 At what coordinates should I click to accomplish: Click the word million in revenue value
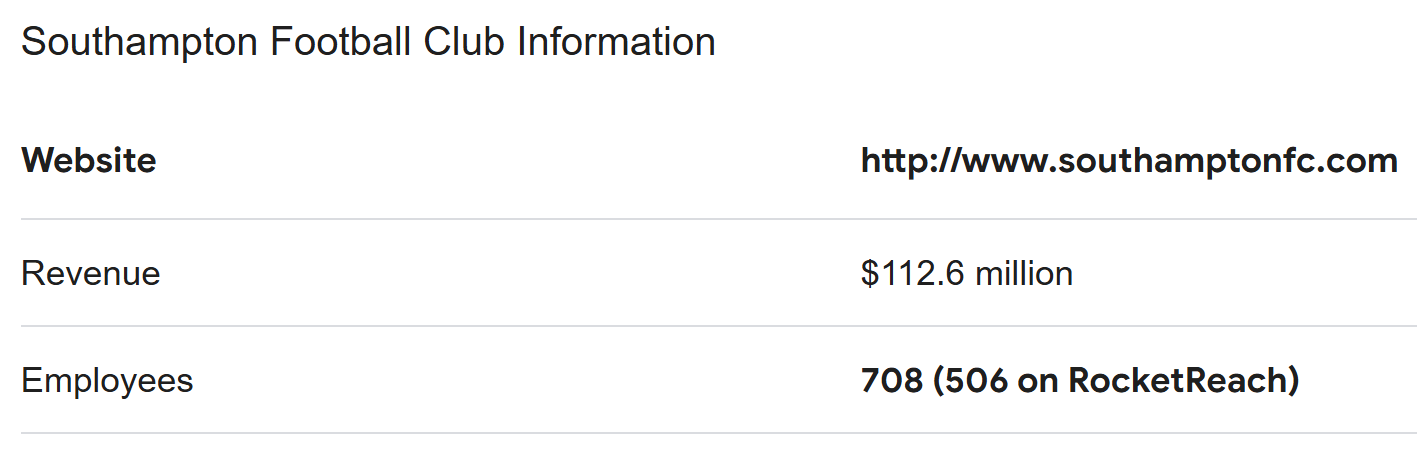[x=1024, y=273]
